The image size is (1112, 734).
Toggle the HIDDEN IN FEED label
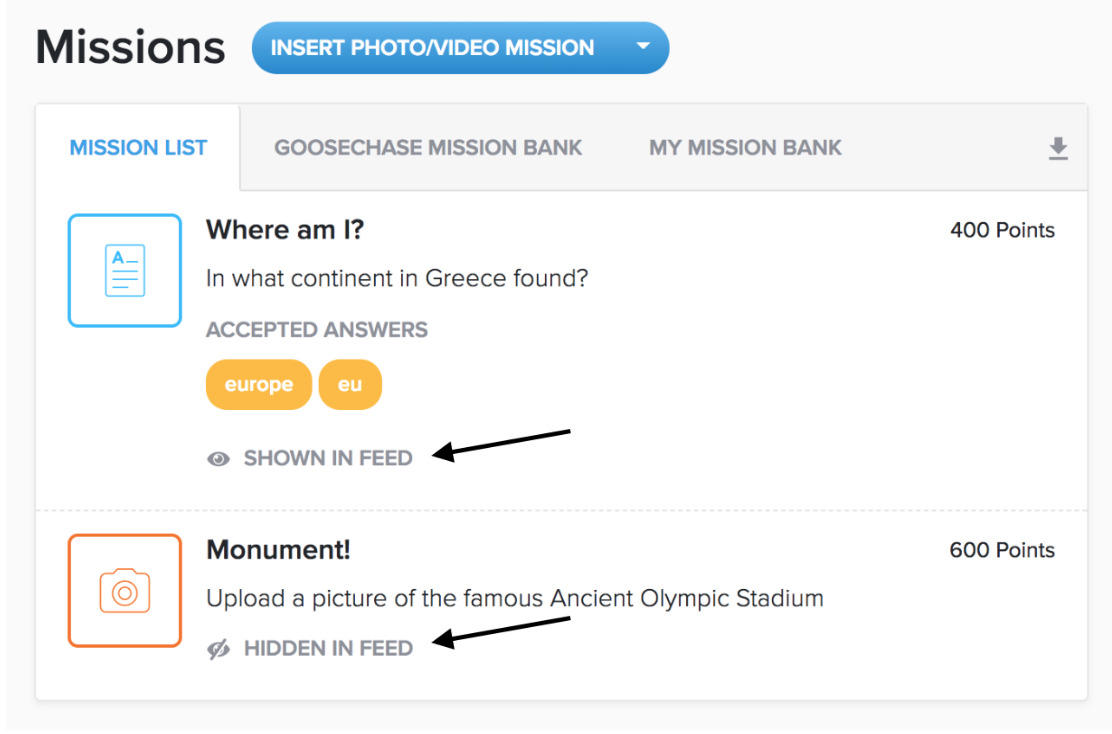tap(328, 649)
